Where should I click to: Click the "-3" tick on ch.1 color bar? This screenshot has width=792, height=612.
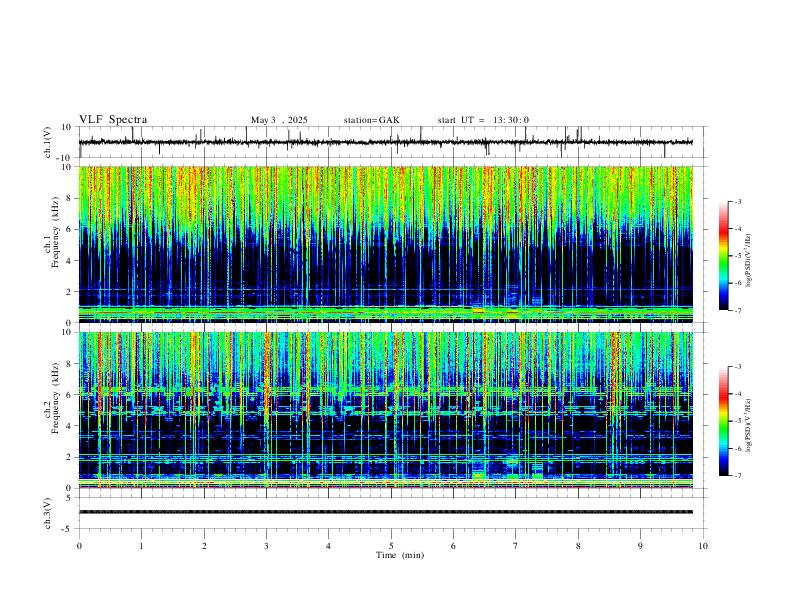tap(737, 201)
